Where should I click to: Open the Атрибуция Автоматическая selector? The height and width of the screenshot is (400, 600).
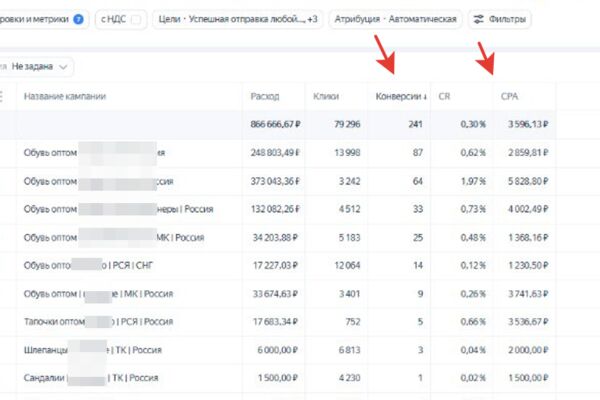pos(395,19)
